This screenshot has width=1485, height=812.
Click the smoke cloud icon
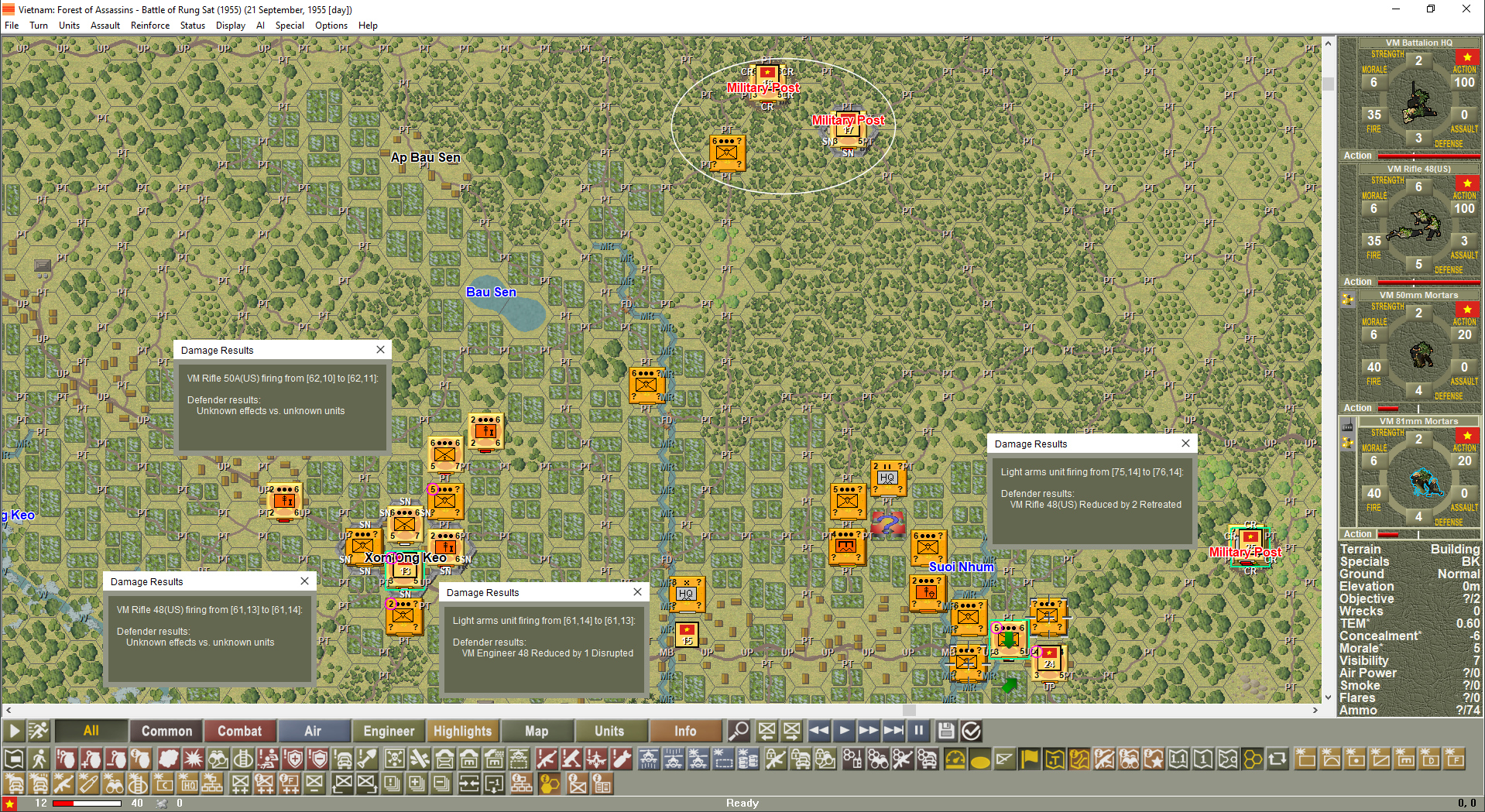click(168, 759)
